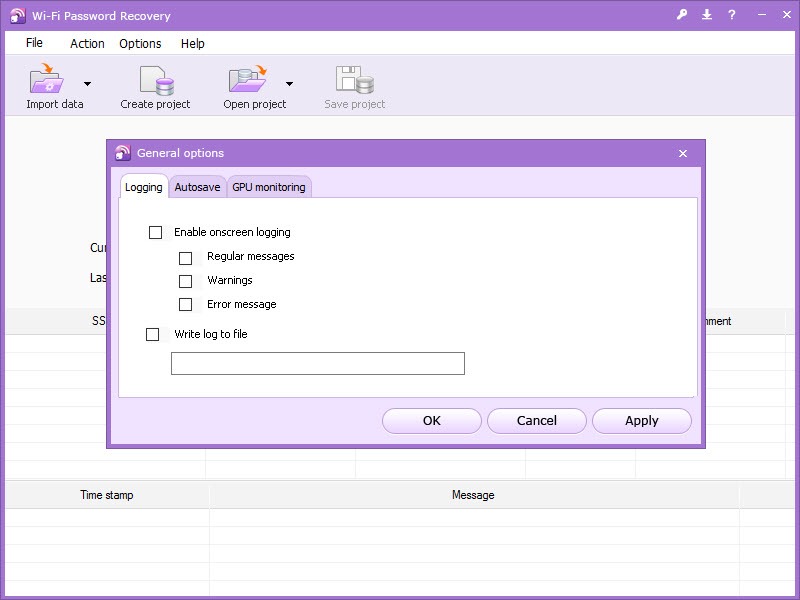Image resolution: width=800 pixels, height=600 pixels.
Task: Tick the Regular messages checkbox
Action: pos(186,258)
